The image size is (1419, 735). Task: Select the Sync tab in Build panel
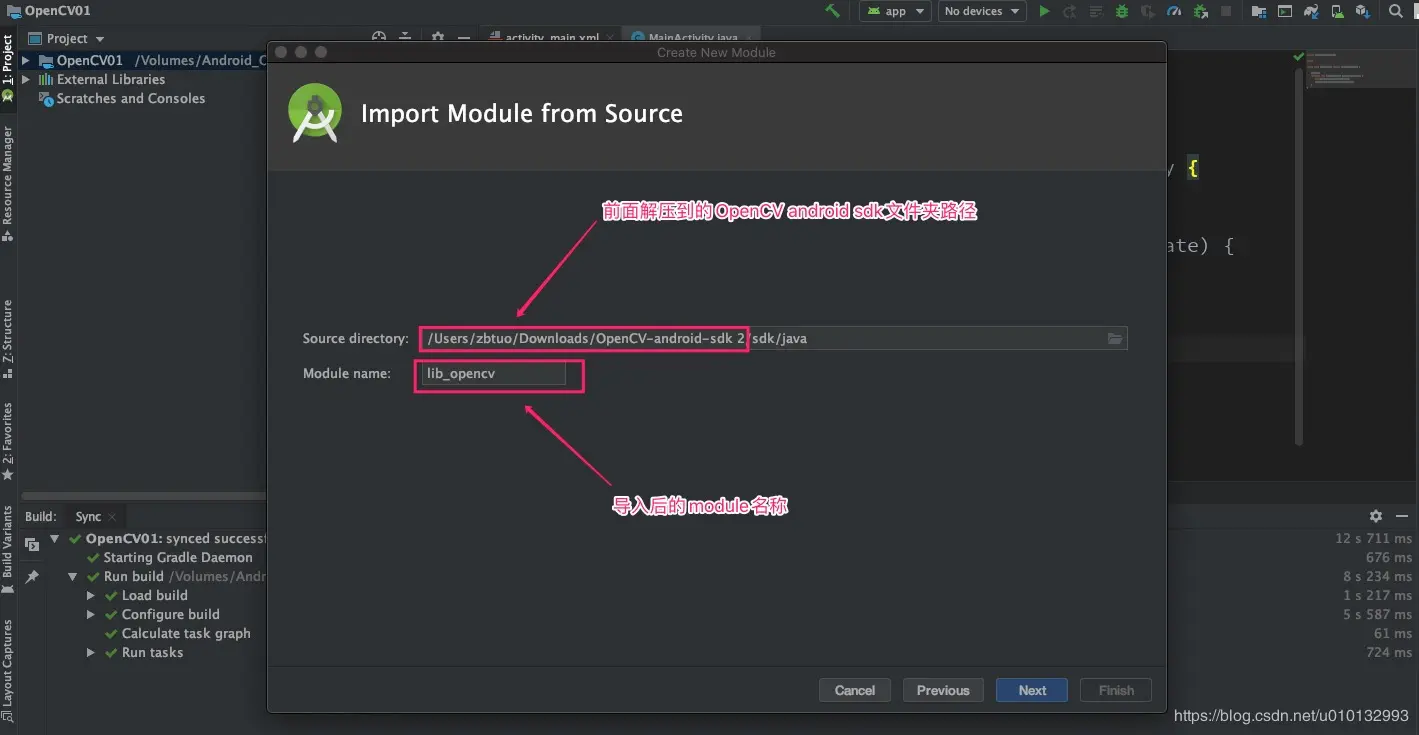(x=88, y=516)
